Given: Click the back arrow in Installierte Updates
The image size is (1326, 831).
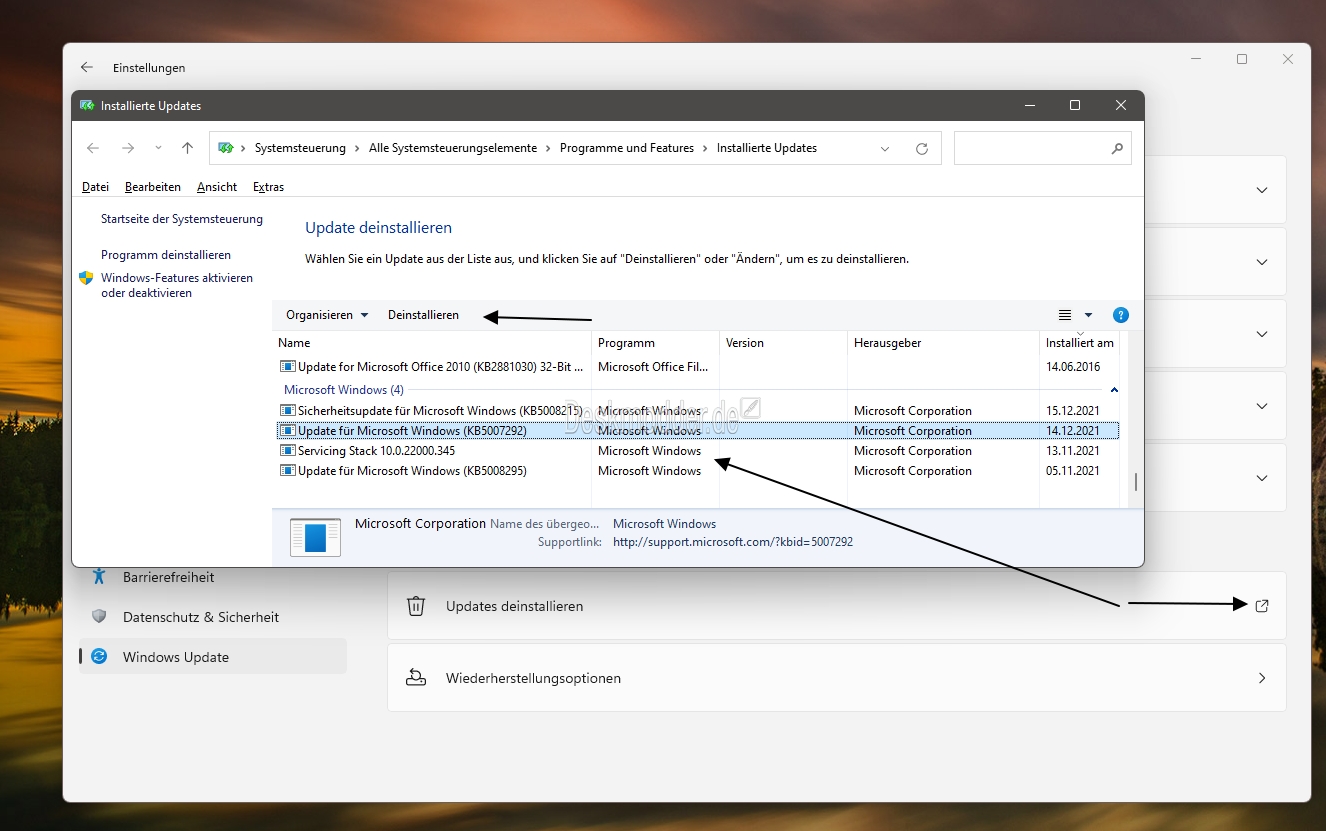Looking at the screenshot, I should coord(93,148).
